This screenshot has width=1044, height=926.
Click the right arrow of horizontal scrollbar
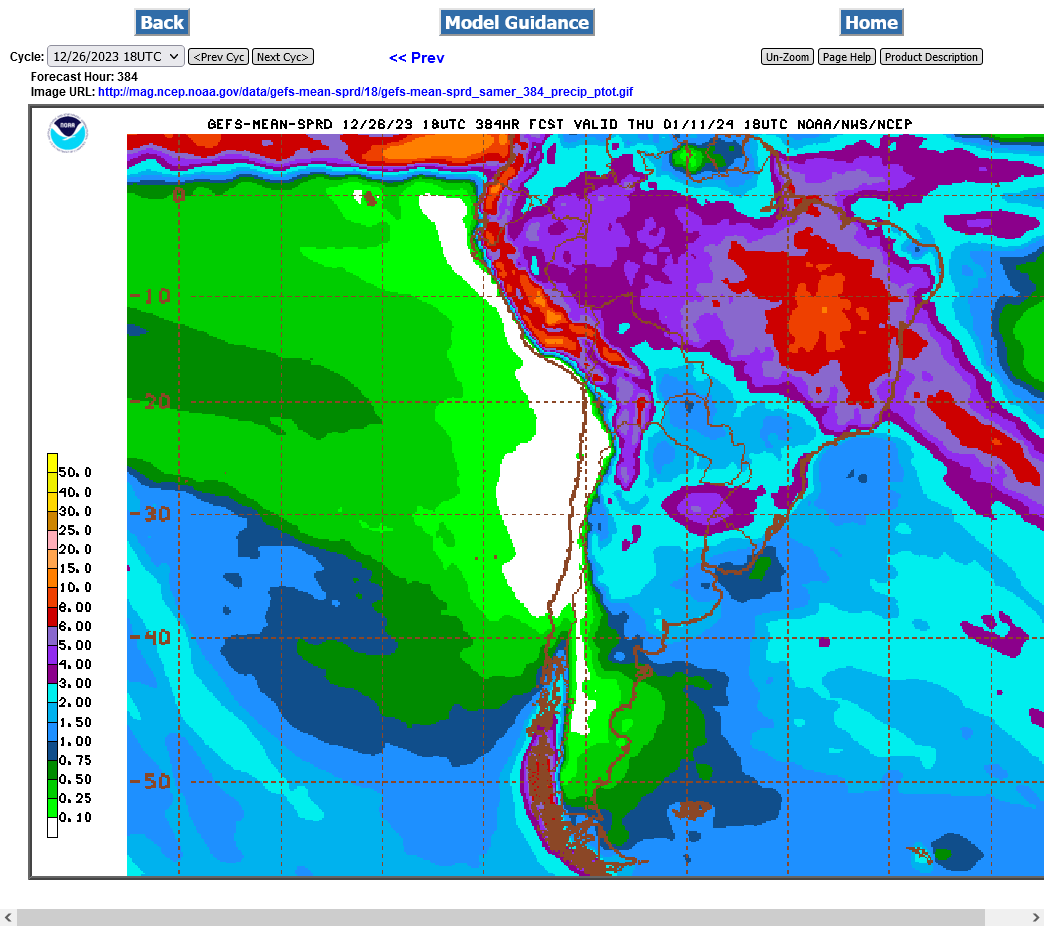(1034, 917)
